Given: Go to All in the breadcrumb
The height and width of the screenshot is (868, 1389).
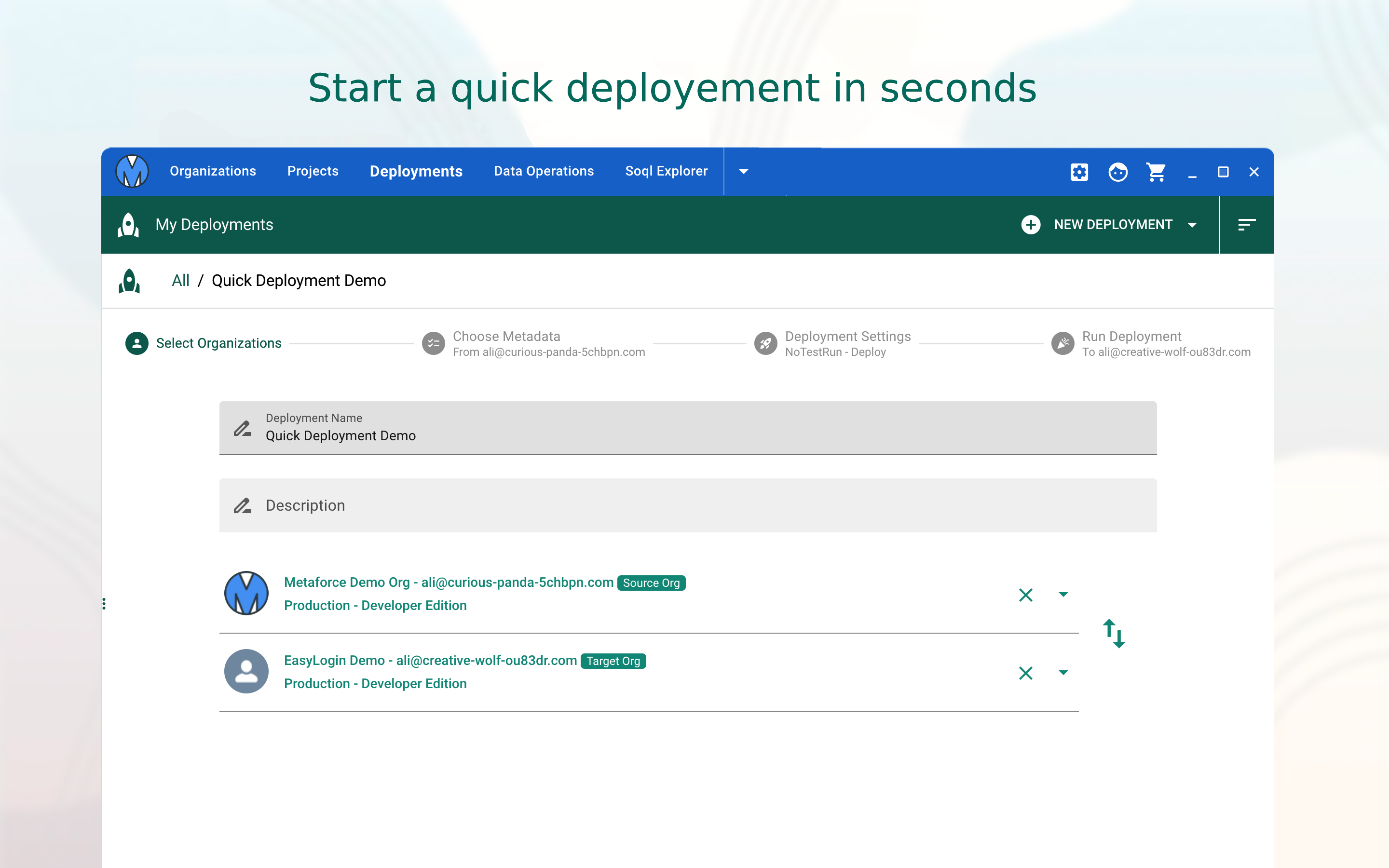Looking at the screenshot, I should pos(180,281).
